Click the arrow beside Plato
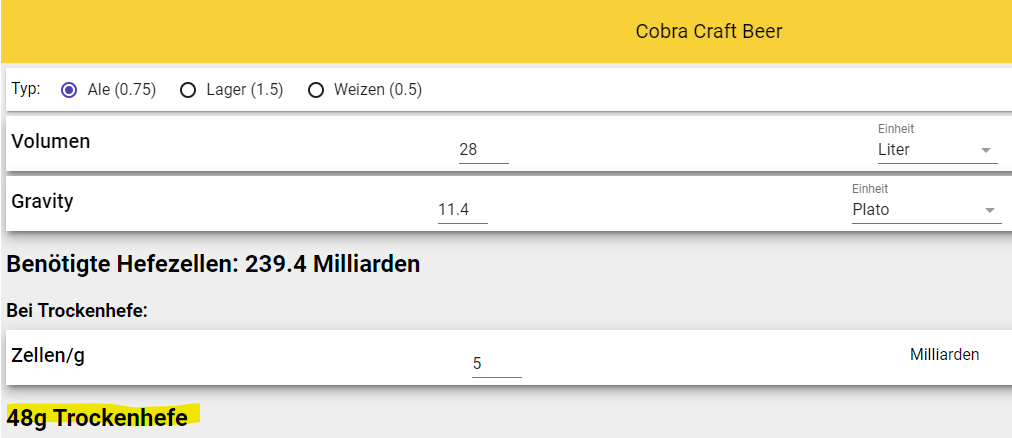Screen dimensions: 1012x438 tap(990, 210)
